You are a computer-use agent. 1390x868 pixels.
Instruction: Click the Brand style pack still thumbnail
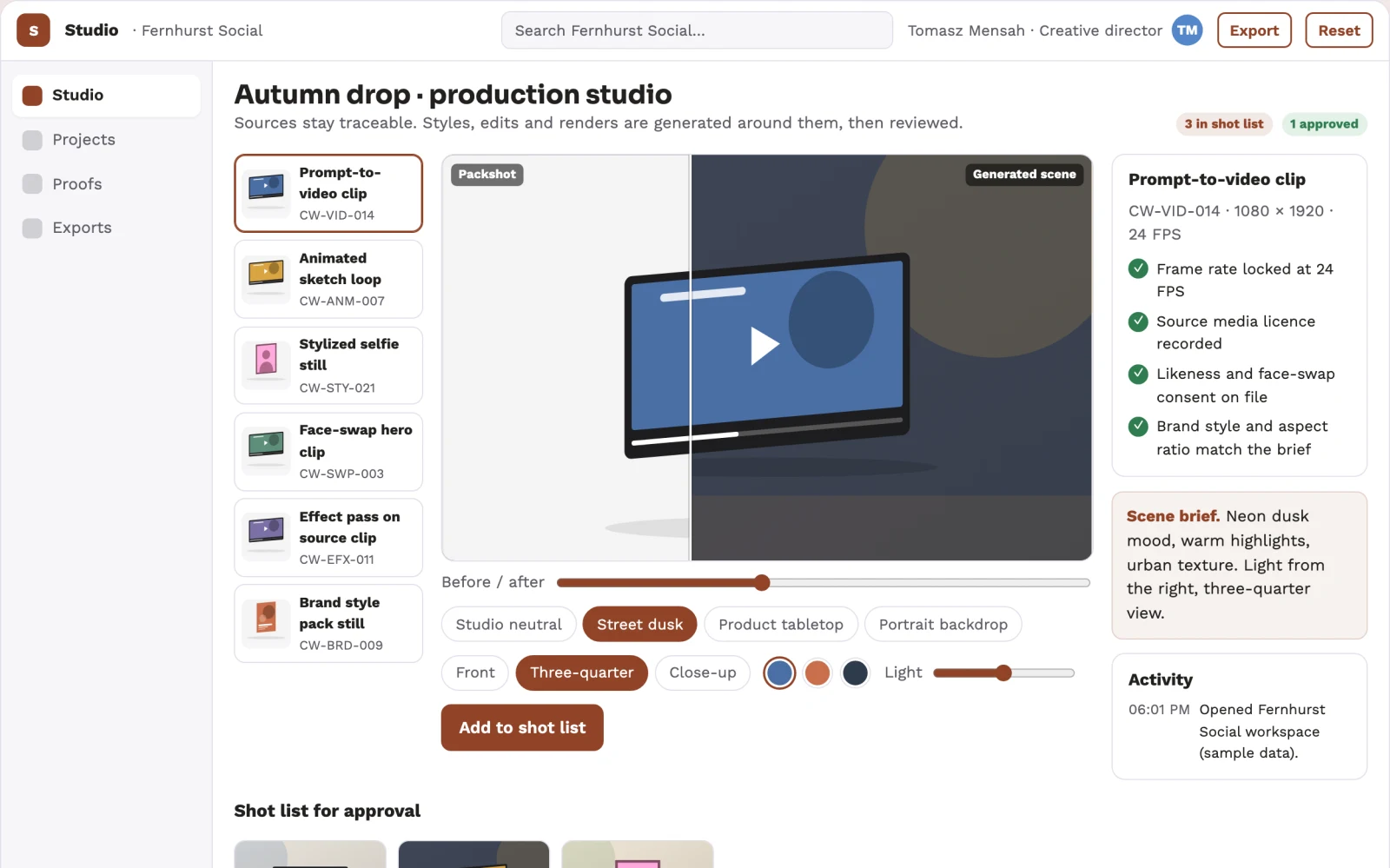tap(266, 623)
